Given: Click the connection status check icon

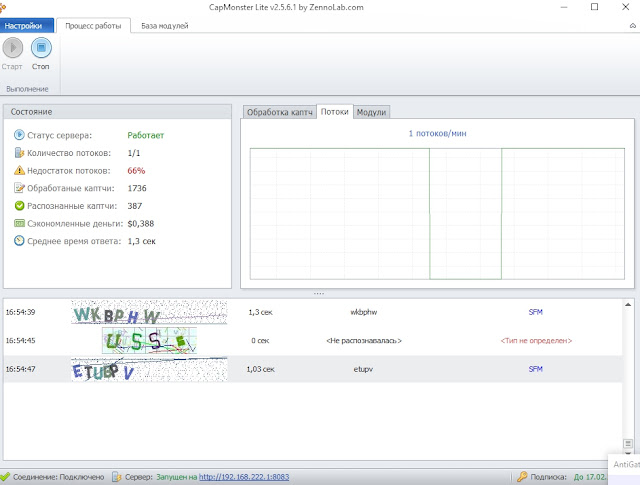Looking at the screenshot, I should tap(5, 476).
